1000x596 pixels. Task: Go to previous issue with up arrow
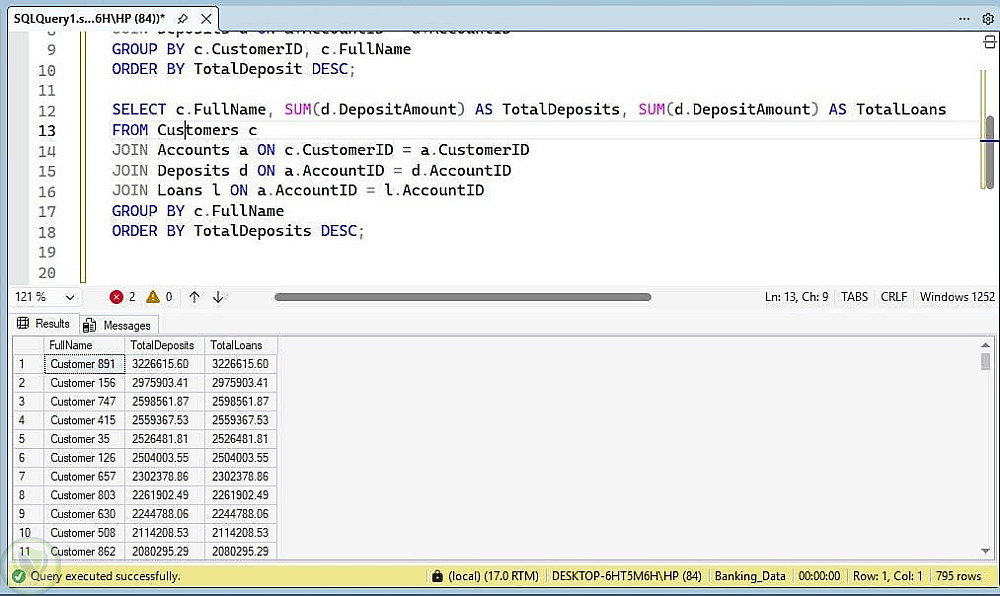point(195,296)
